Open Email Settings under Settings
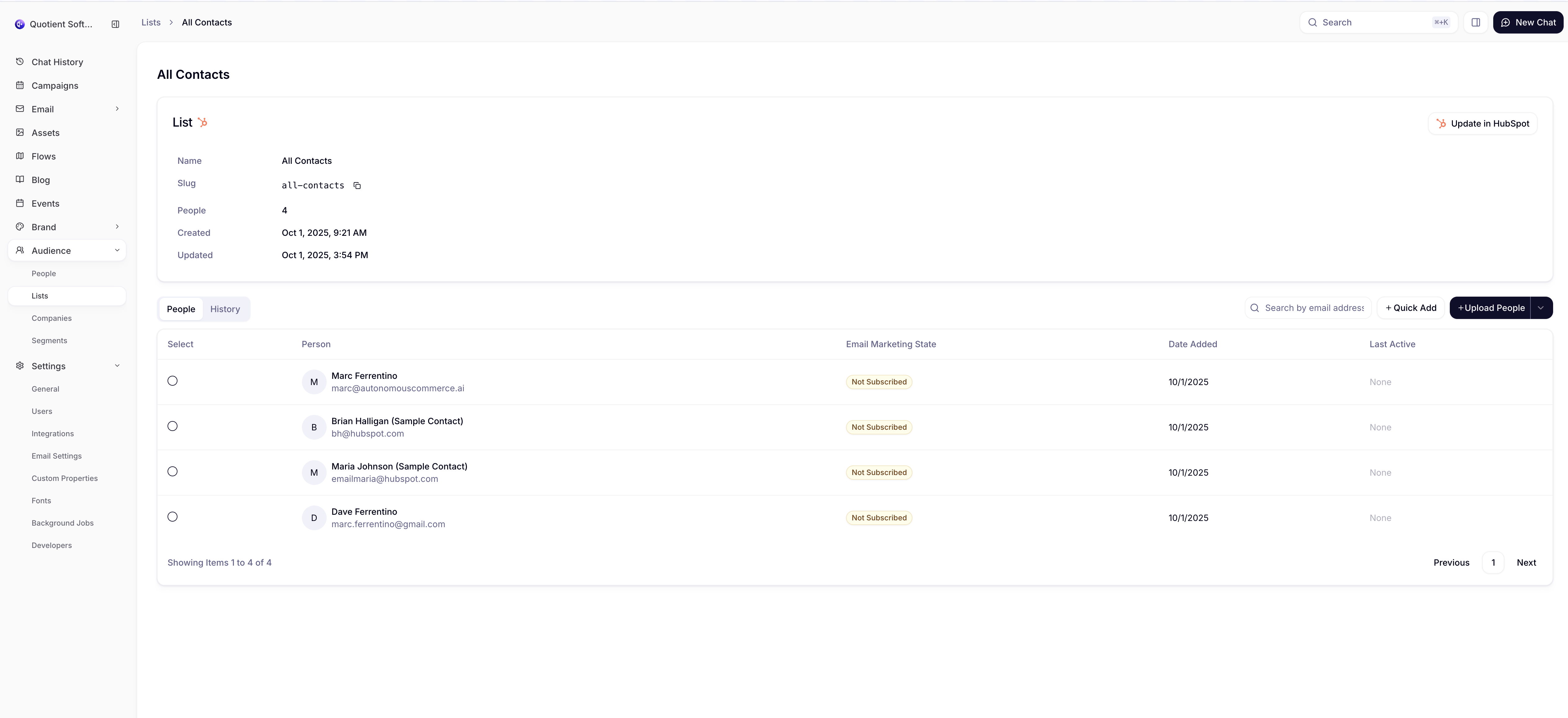The width and height of the screenshot is (1568, 718). (56, 455)
